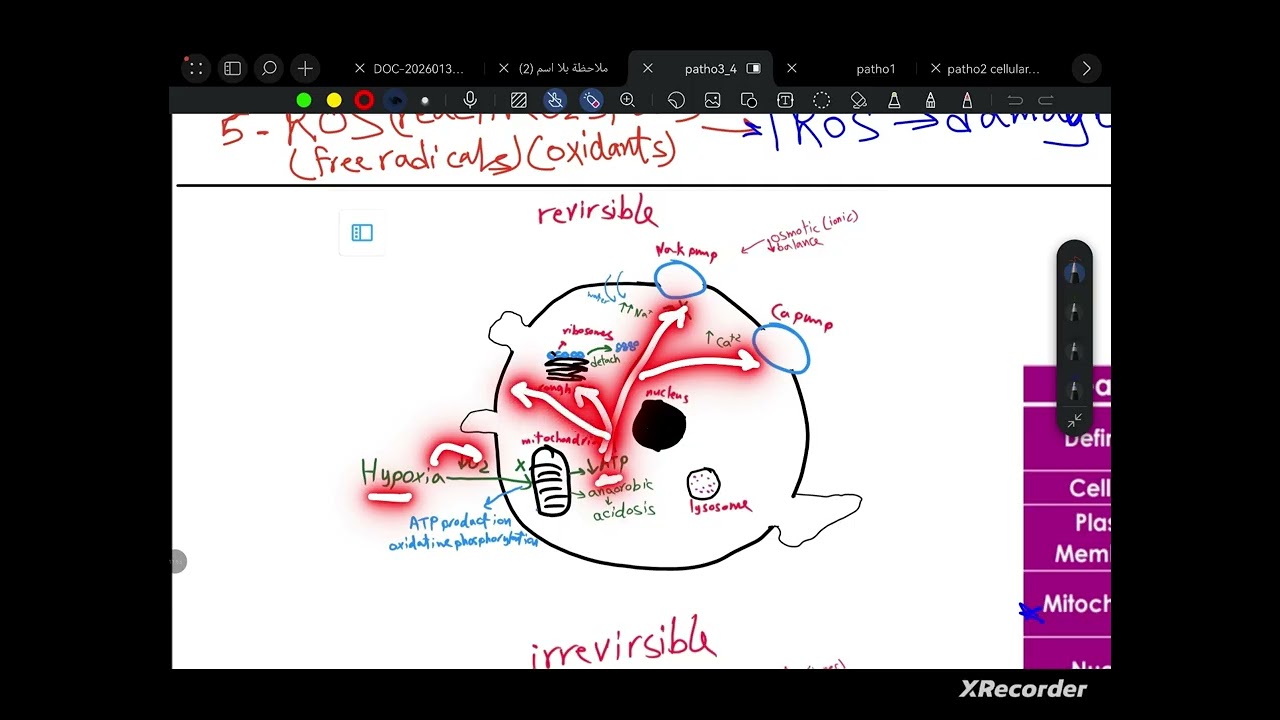Select the red-tipped pencil tool
The image size is (1280, 720).
coord(967,100)
